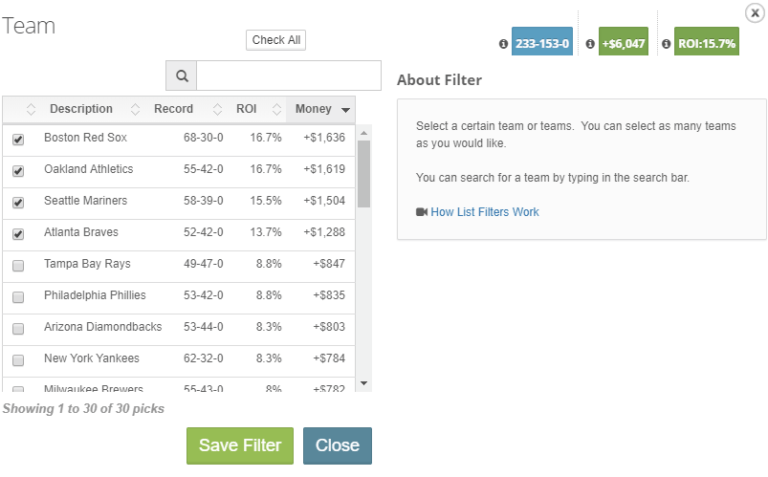Enable the New York Yankees checkbox
The image size is (768, 477).
pos(18,360)
